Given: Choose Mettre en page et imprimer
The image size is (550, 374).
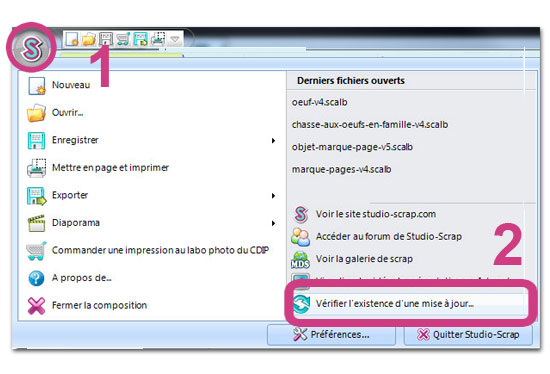Looking at the screenshot, I should (x=110, y=168).
